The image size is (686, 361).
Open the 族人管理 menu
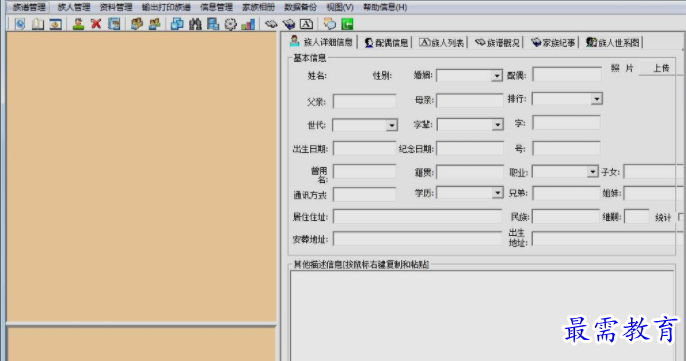(74, 7)
